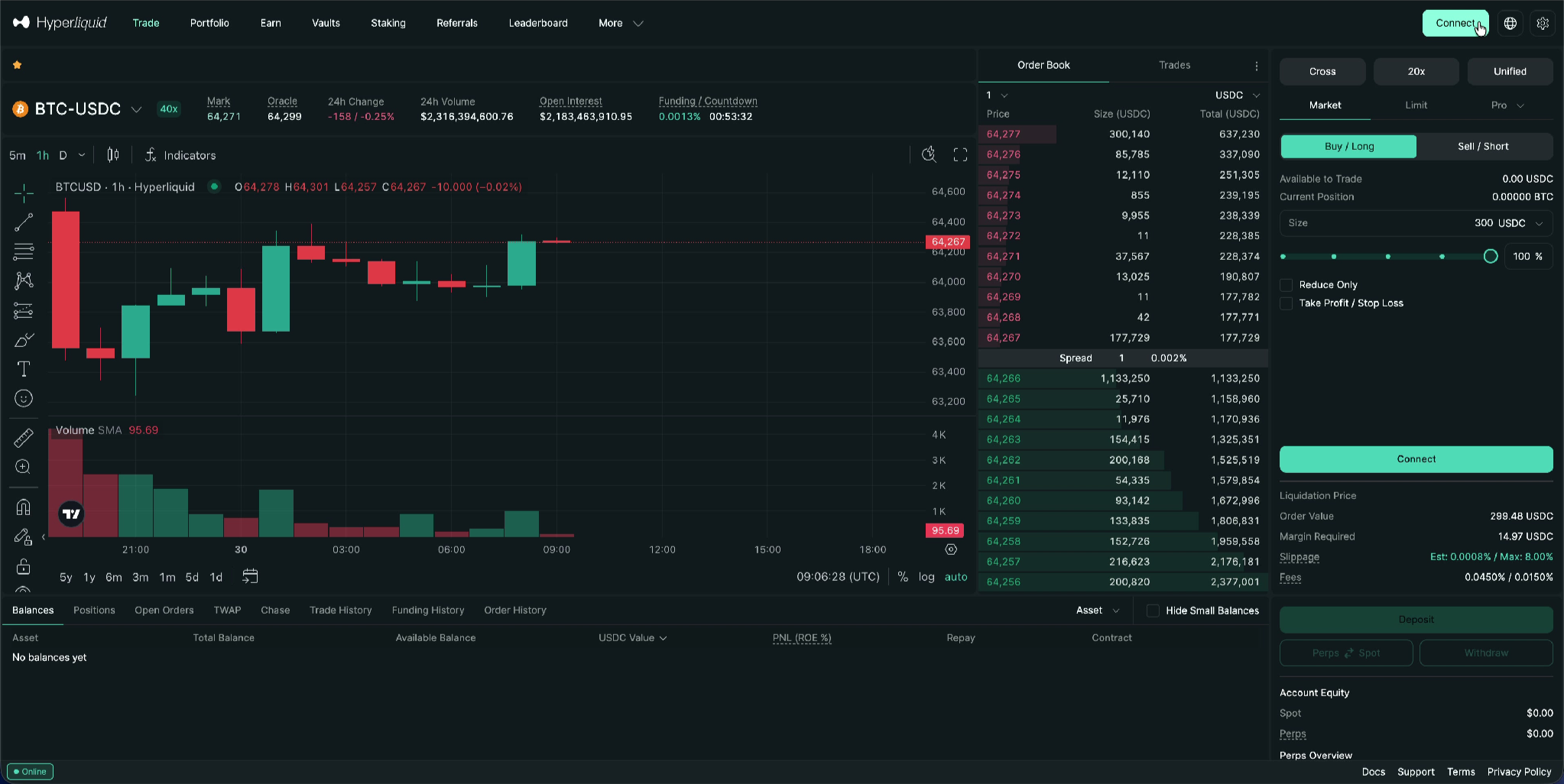The width and height of the screenshot is (1564, 784).
Task: Open the Docs link in footer
Action: [x=1373, y=772]
